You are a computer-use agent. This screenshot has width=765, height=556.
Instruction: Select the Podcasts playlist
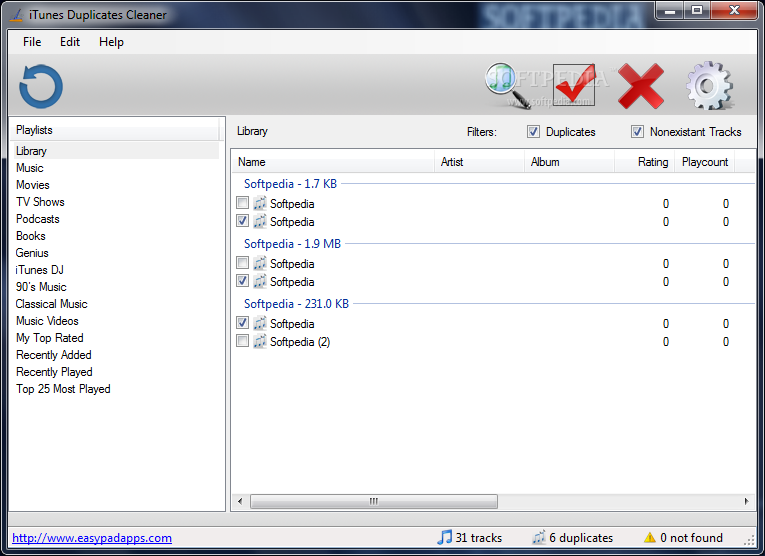[38, 219]
